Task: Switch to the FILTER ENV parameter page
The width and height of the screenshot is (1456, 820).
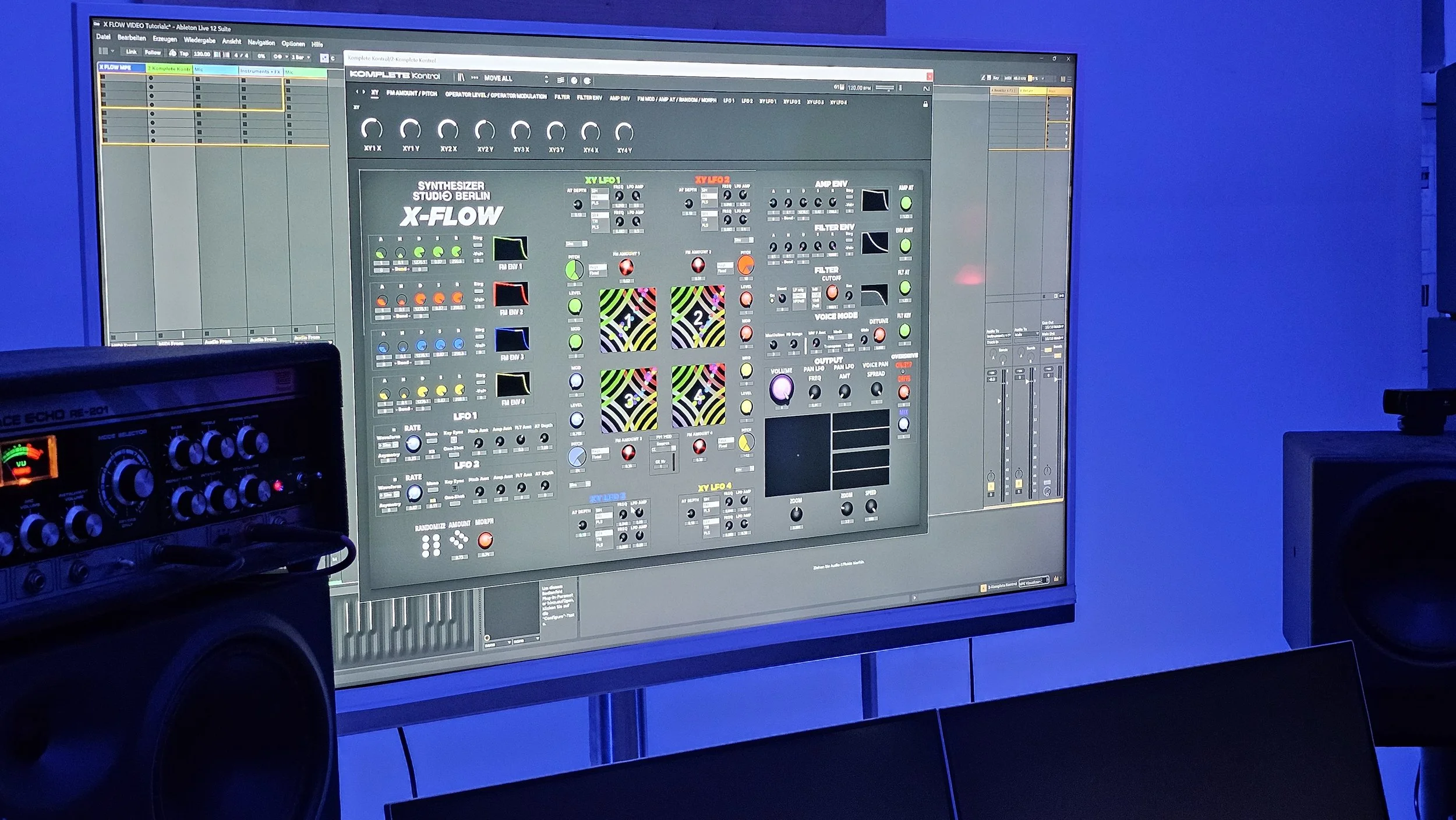Action: (x=589, y=98)
